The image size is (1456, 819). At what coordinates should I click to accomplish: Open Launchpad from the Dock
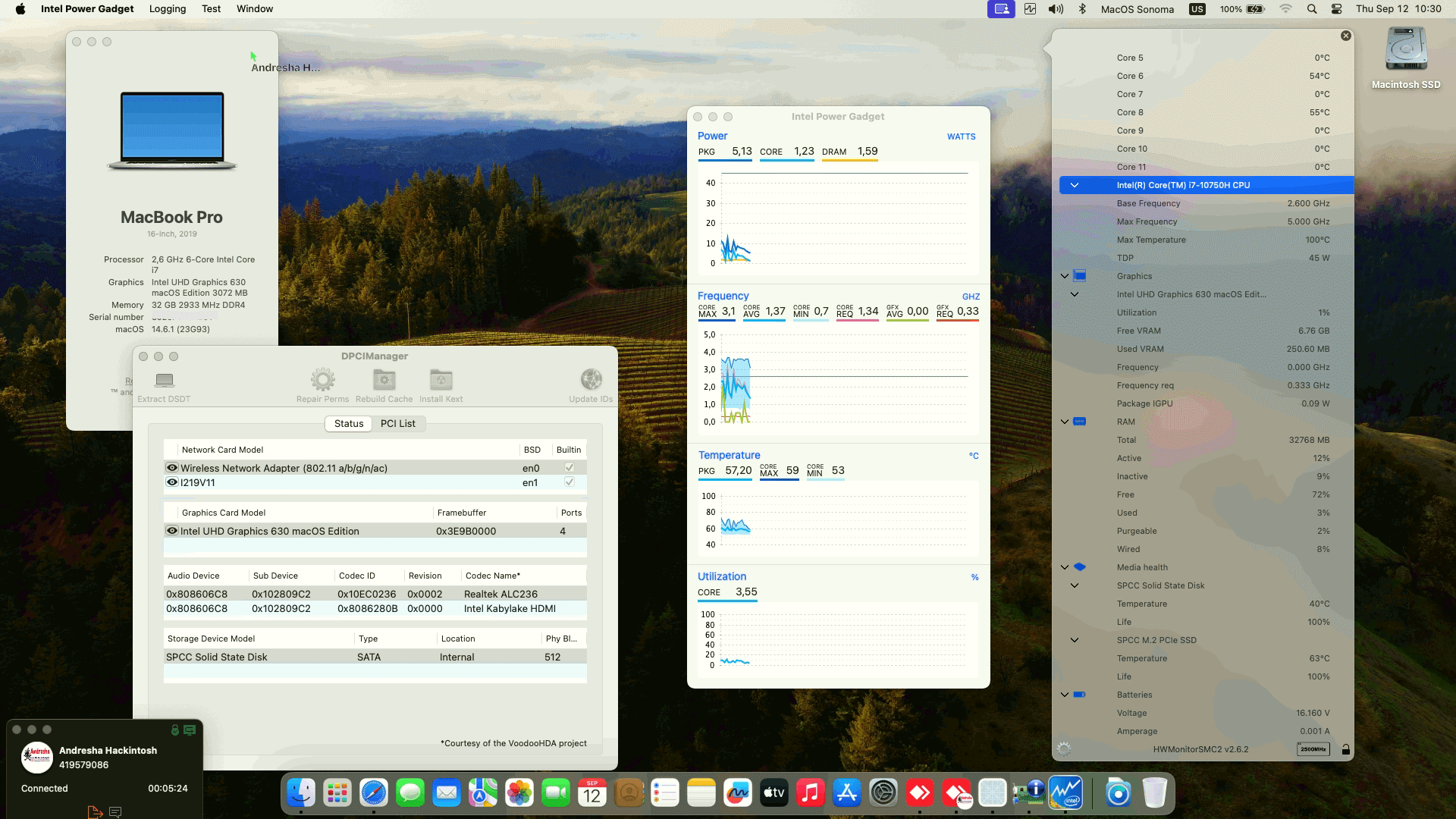337,793
